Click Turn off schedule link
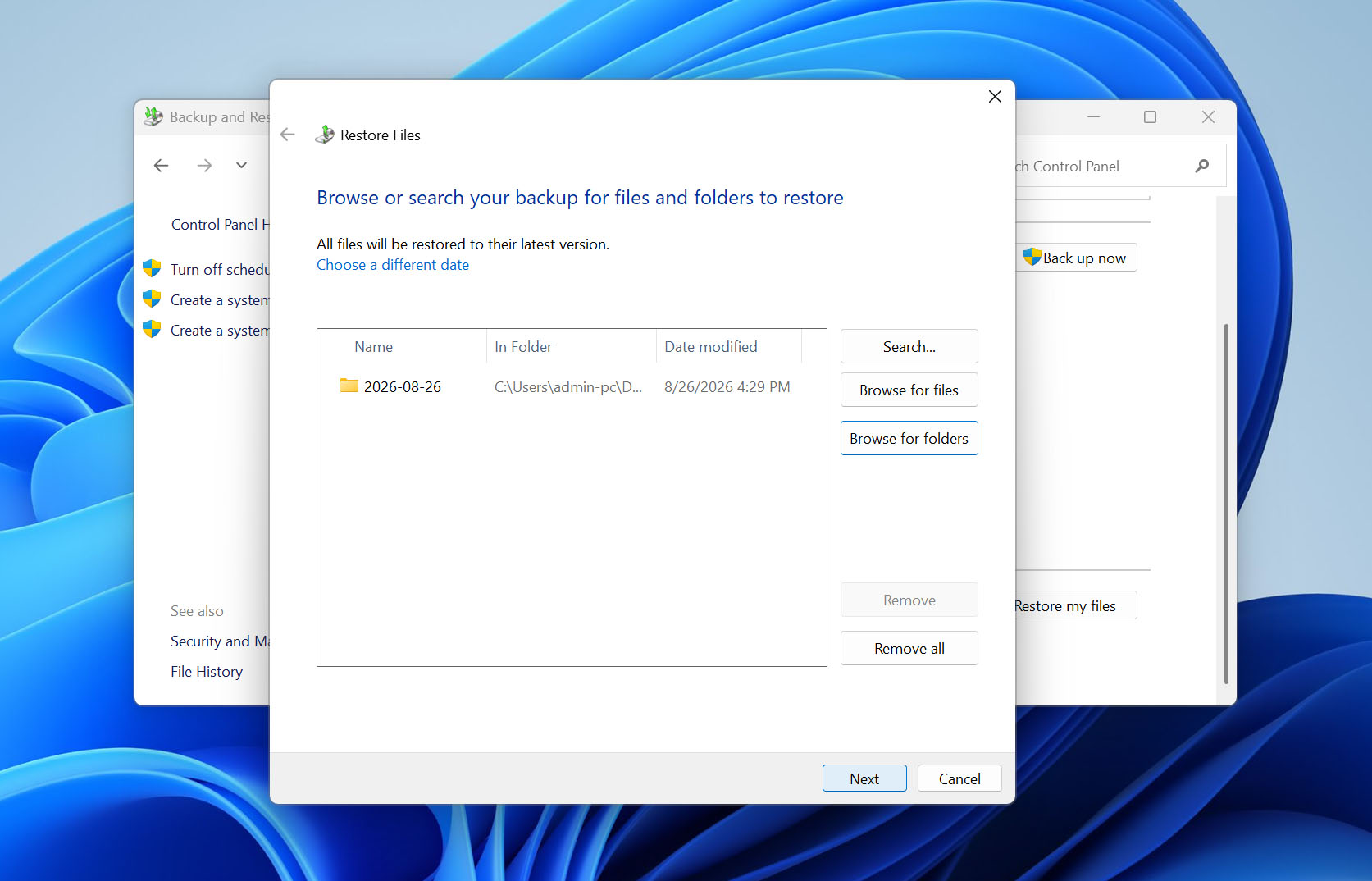This screenshot has height=881, width=1372. [220, 270]
